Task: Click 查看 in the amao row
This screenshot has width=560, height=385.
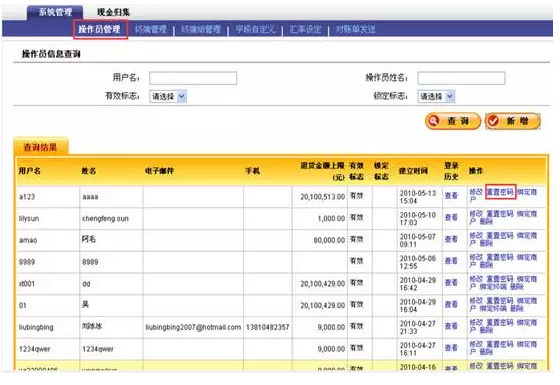Action: 451,239
